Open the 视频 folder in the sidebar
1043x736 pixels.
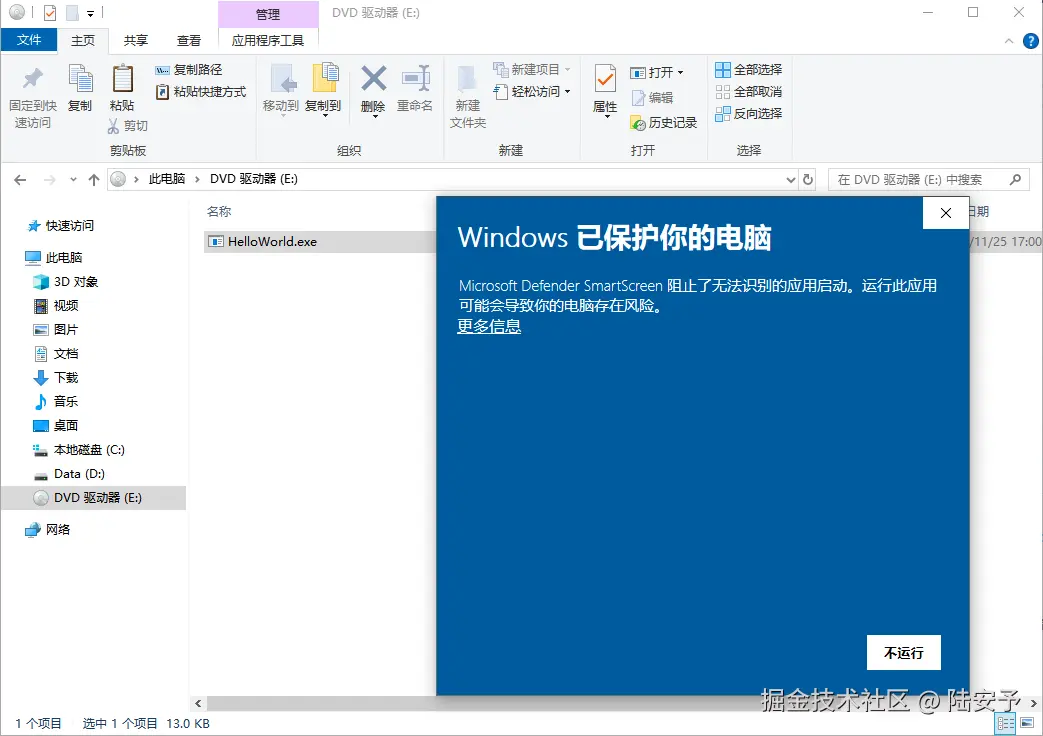57,305
